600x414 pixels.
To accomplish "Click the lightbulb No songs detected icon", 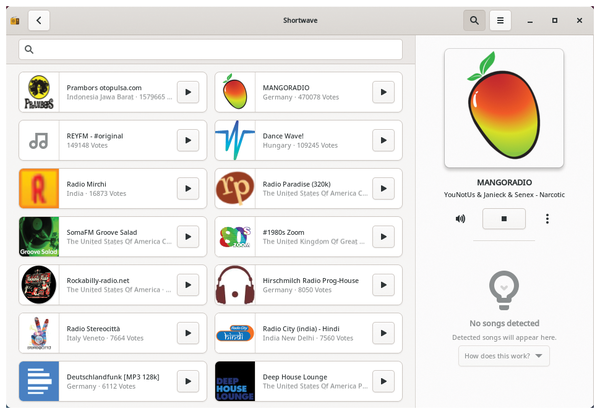I will (x=504, y=290).
